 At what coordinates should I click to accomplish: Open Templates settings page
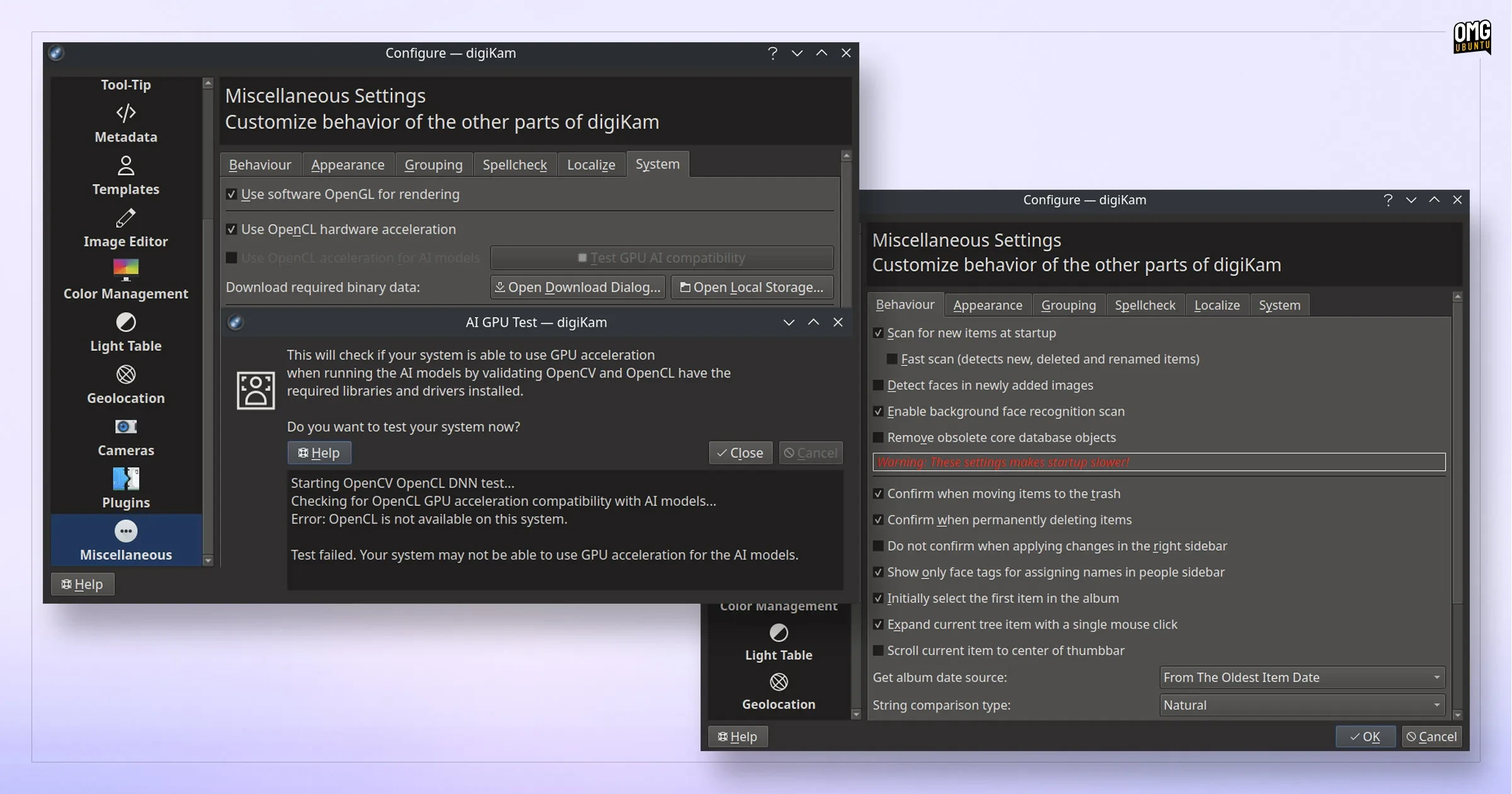click(126, 176)
